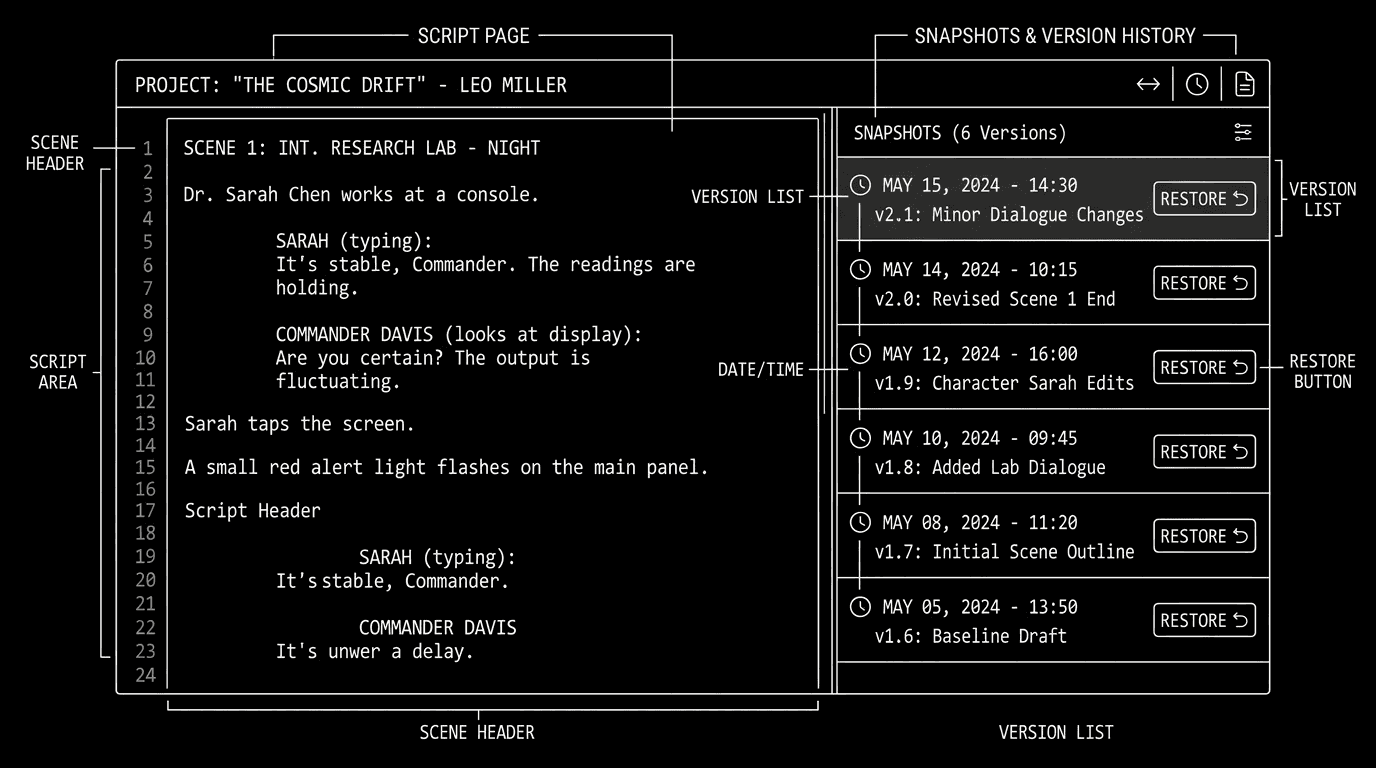The image size is (1376, 768).
Task: Expand the SNAPSHOTS (6 Versions) header
Action: tap(959, 132)
